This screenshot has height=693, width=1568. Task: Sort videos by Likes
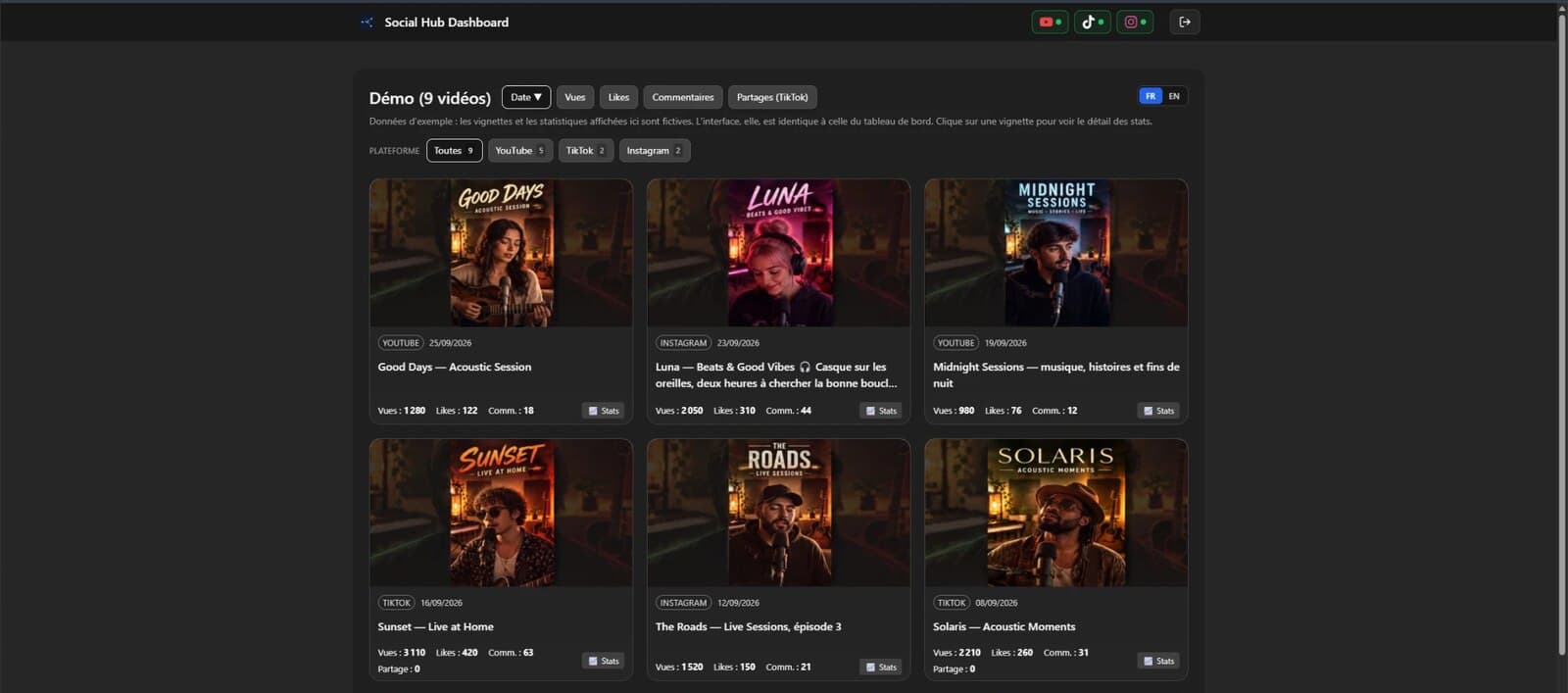tap(618, 97)
